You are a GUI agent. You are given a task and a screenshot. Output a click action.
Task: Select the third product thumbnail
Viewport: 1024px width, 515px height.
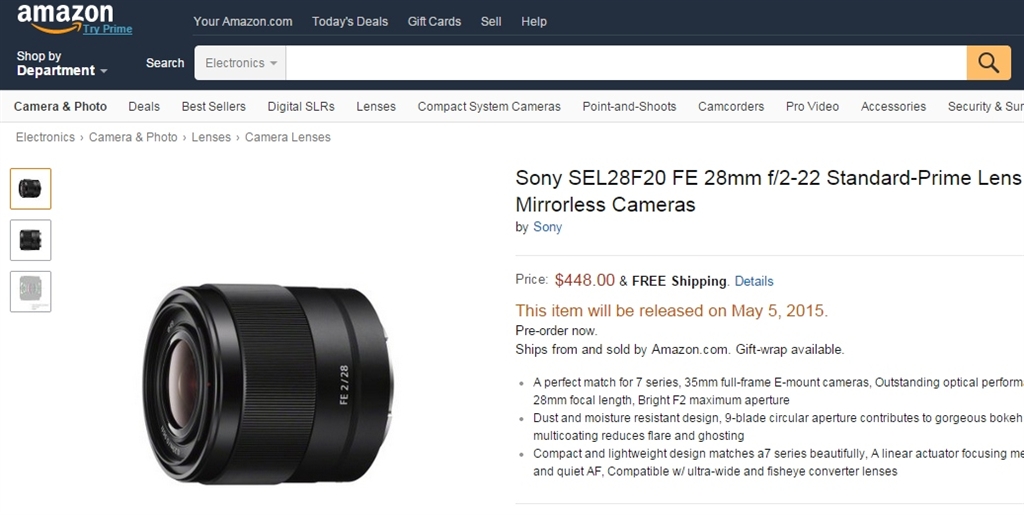[30, 291]
